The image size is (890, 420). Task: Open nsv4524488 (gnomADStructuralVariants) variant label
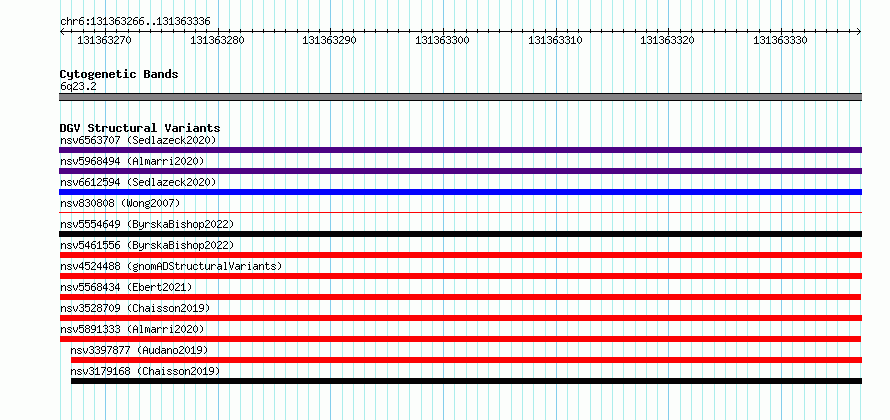coord(171,266)
